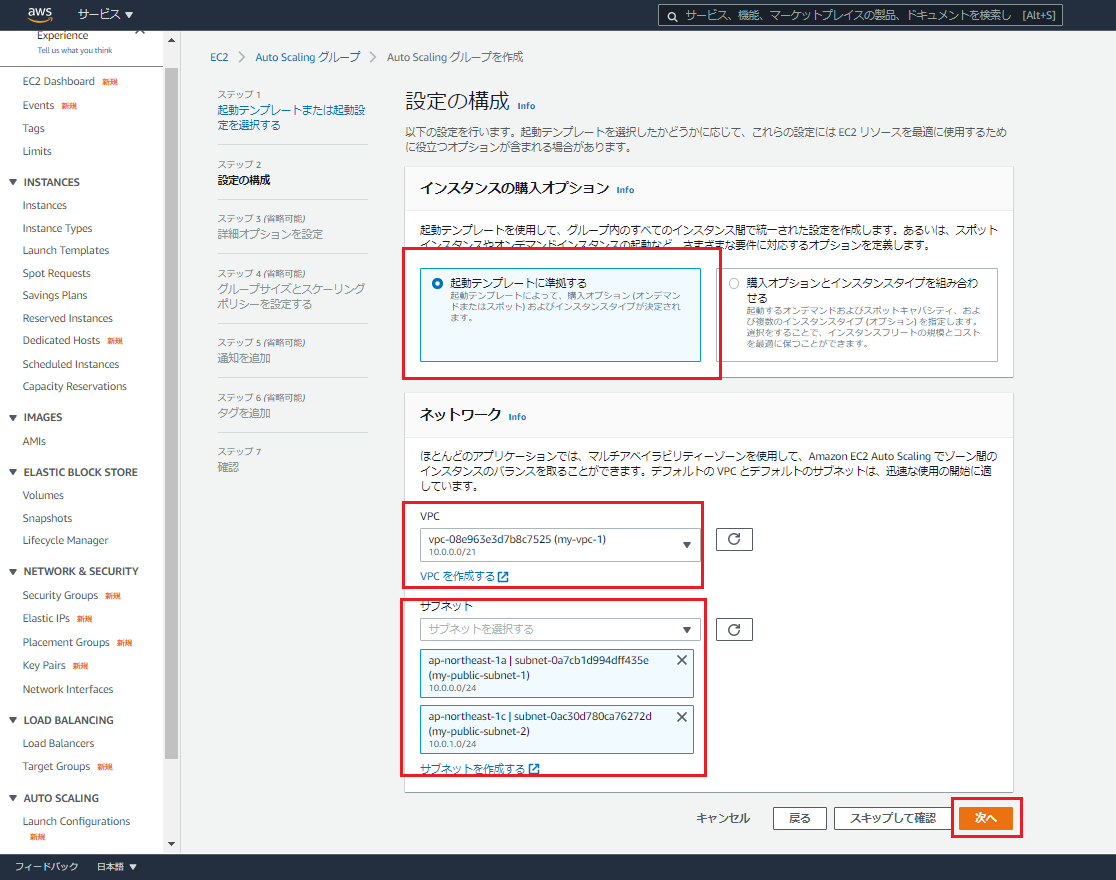
Task: Open Limits in sidebar
Action: (37, 151)
